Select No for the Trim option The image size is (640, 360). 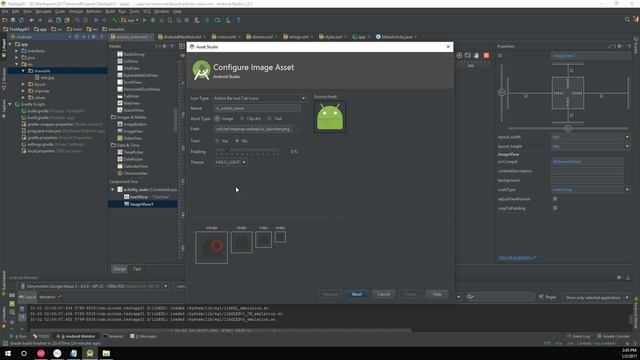237,141
